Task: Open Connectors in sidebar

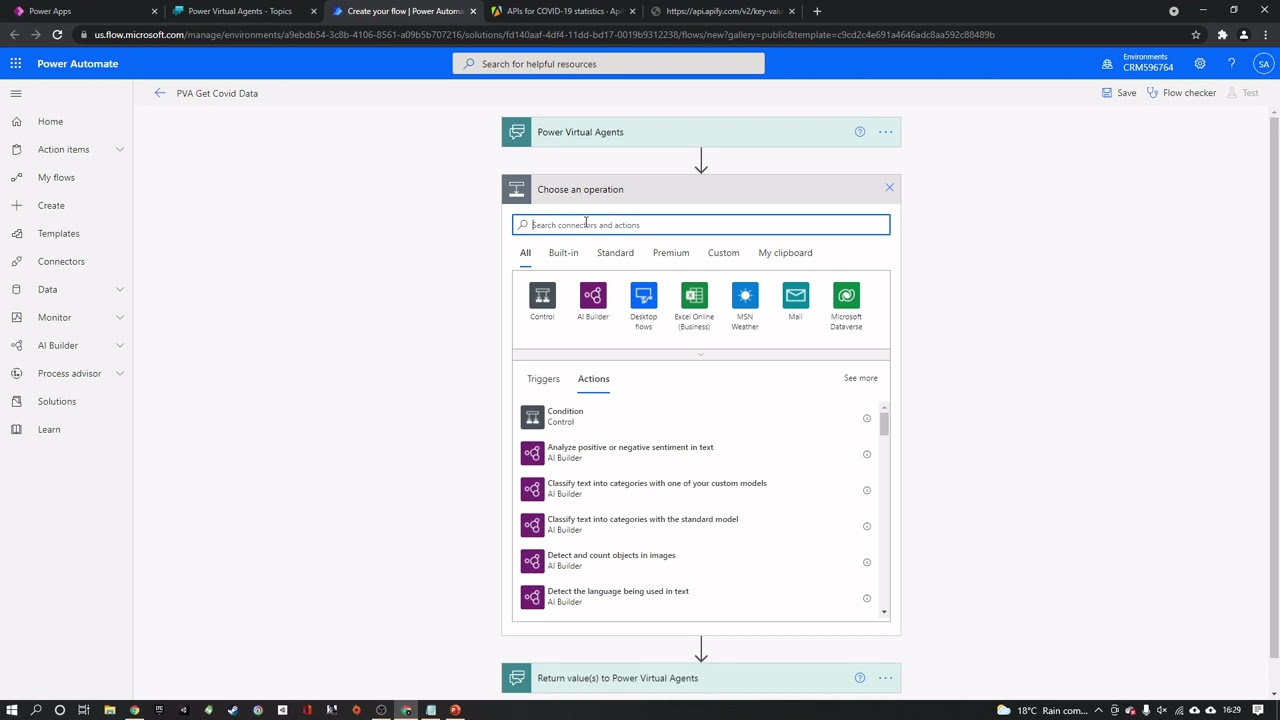Action: (61, 261)
